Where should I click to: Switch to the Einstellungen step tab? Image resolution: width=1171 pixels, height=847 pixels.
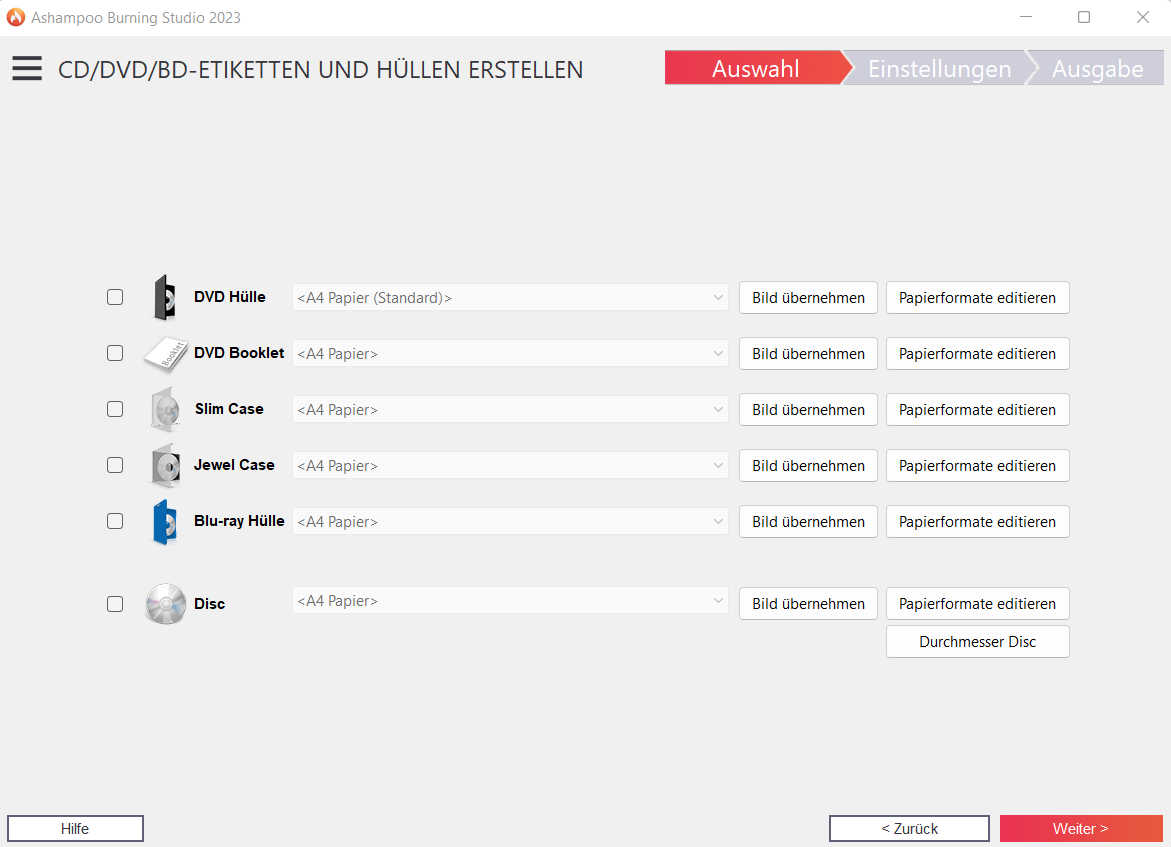pos(938,69)
